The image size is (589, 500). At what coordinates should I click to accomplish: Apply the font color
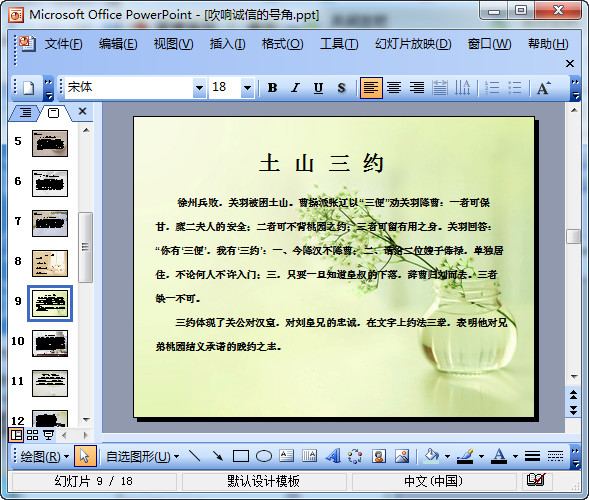coord(499,456)
